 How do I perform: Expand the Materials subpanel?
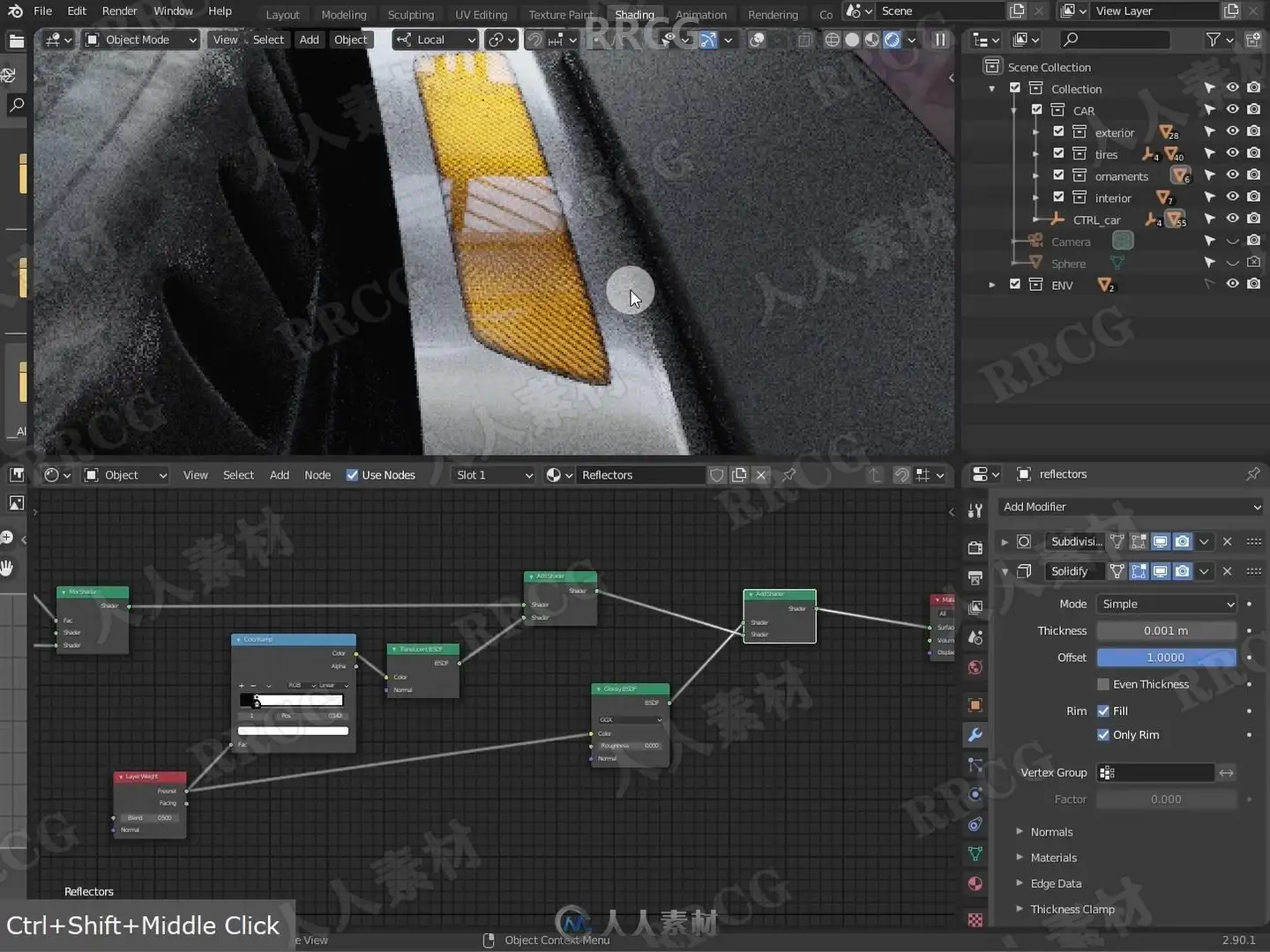pyautogui.click(x=1053, y=858)
